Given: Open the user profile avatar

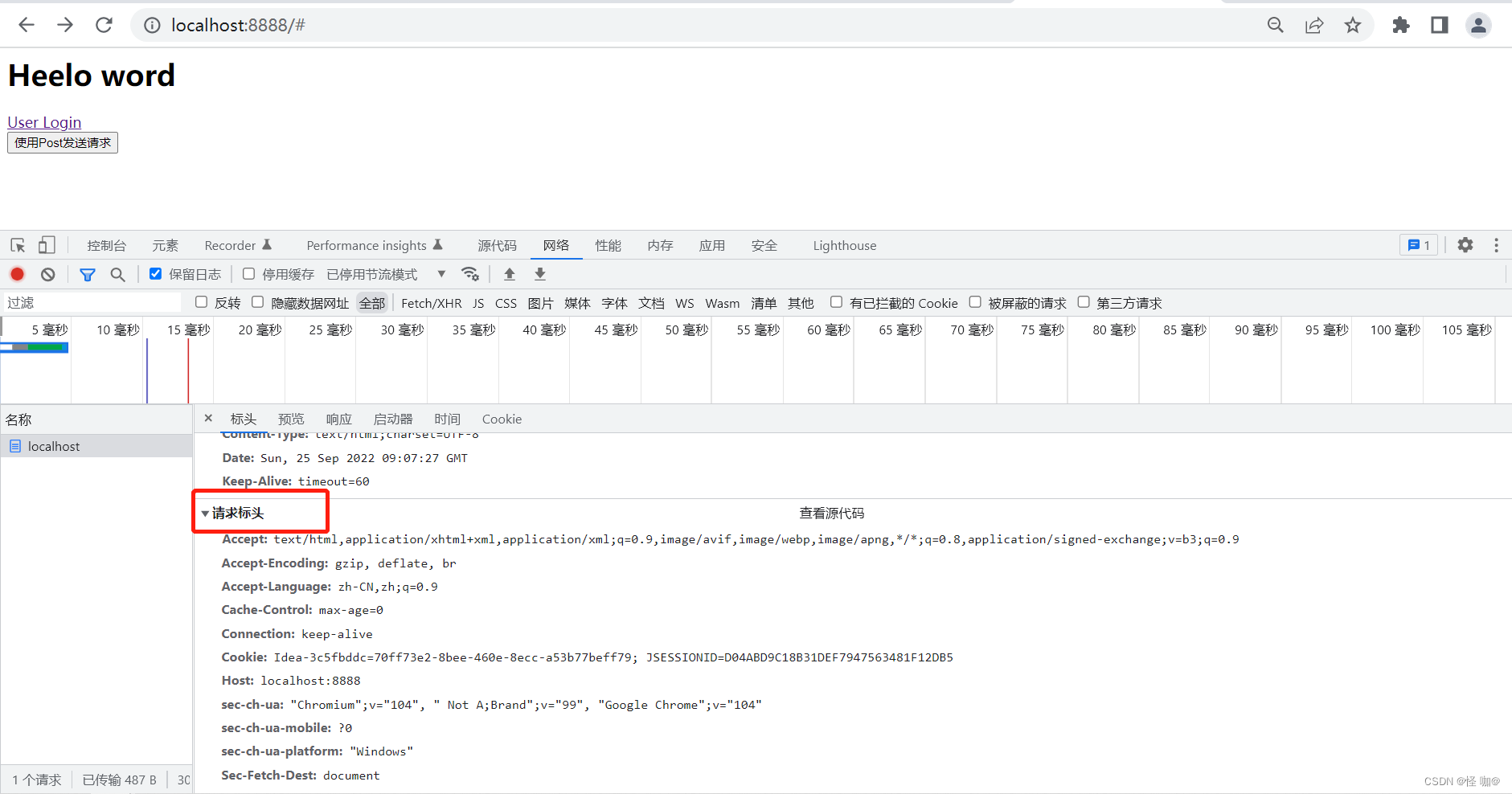Looking at the screenshot, I should pyautogui.click(x=1478, y=25).
